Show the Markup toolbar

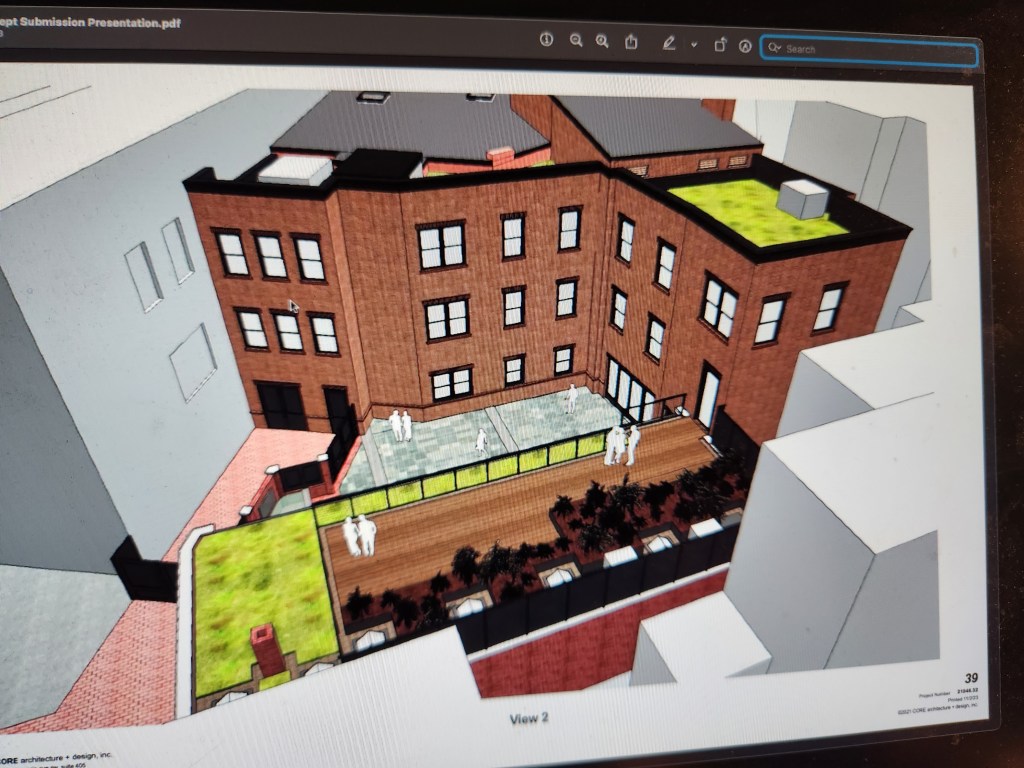tap(745, 46)
